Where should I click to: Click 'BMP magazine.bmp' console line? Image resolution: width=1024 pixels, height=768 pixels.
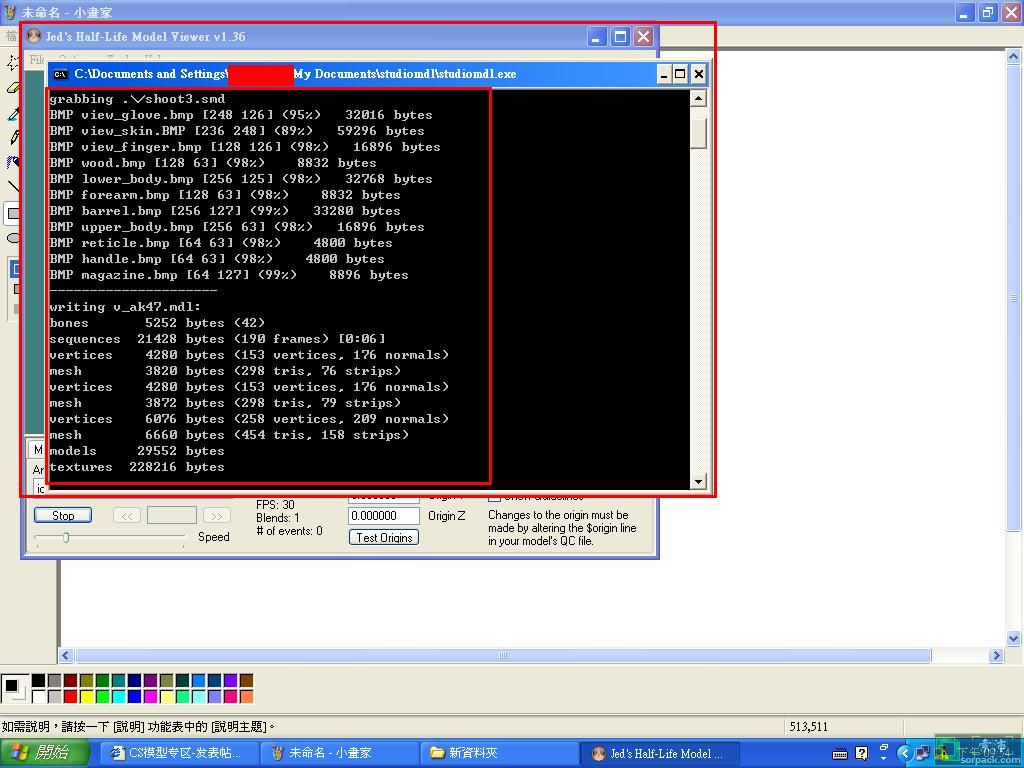tap(229, 275)
